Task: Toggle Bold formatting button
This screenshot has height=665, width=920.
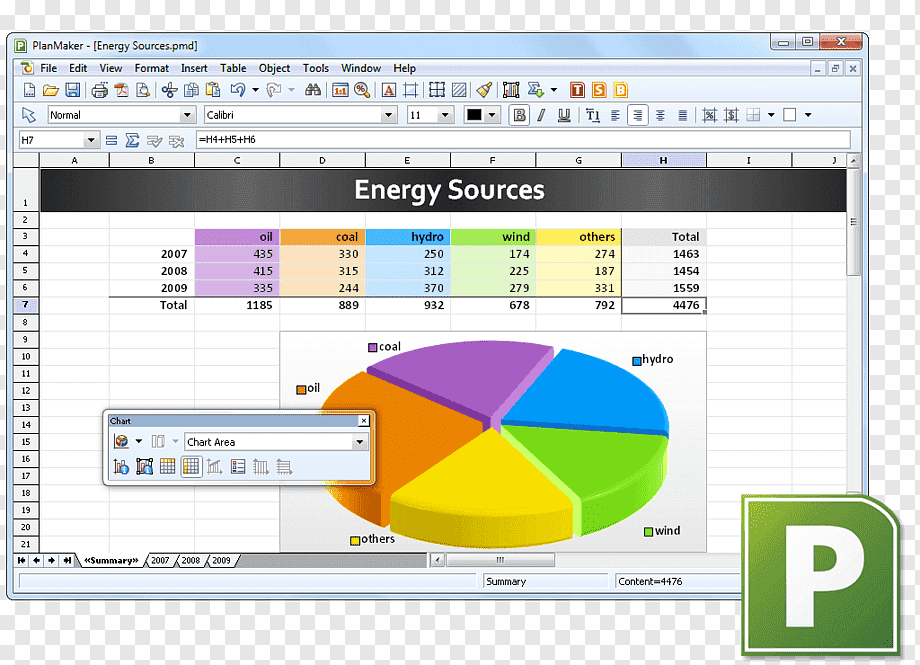Action: tap(519, 115)
